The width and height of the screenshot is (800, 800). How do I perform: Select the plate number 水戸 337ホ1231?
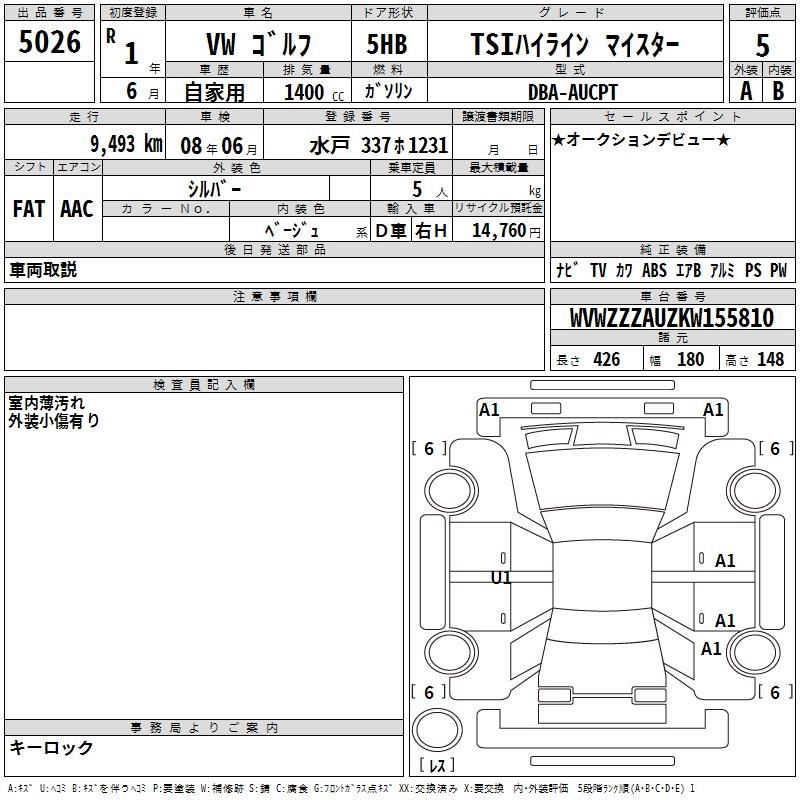click(x=379, y=145)
